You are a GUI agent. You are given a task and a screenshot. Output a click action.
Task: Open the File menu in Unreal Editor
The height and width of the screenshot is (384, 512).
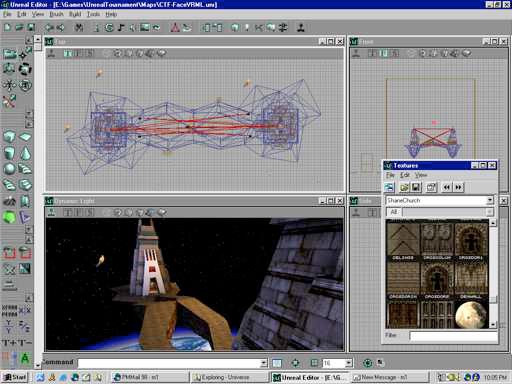[7, 14]
